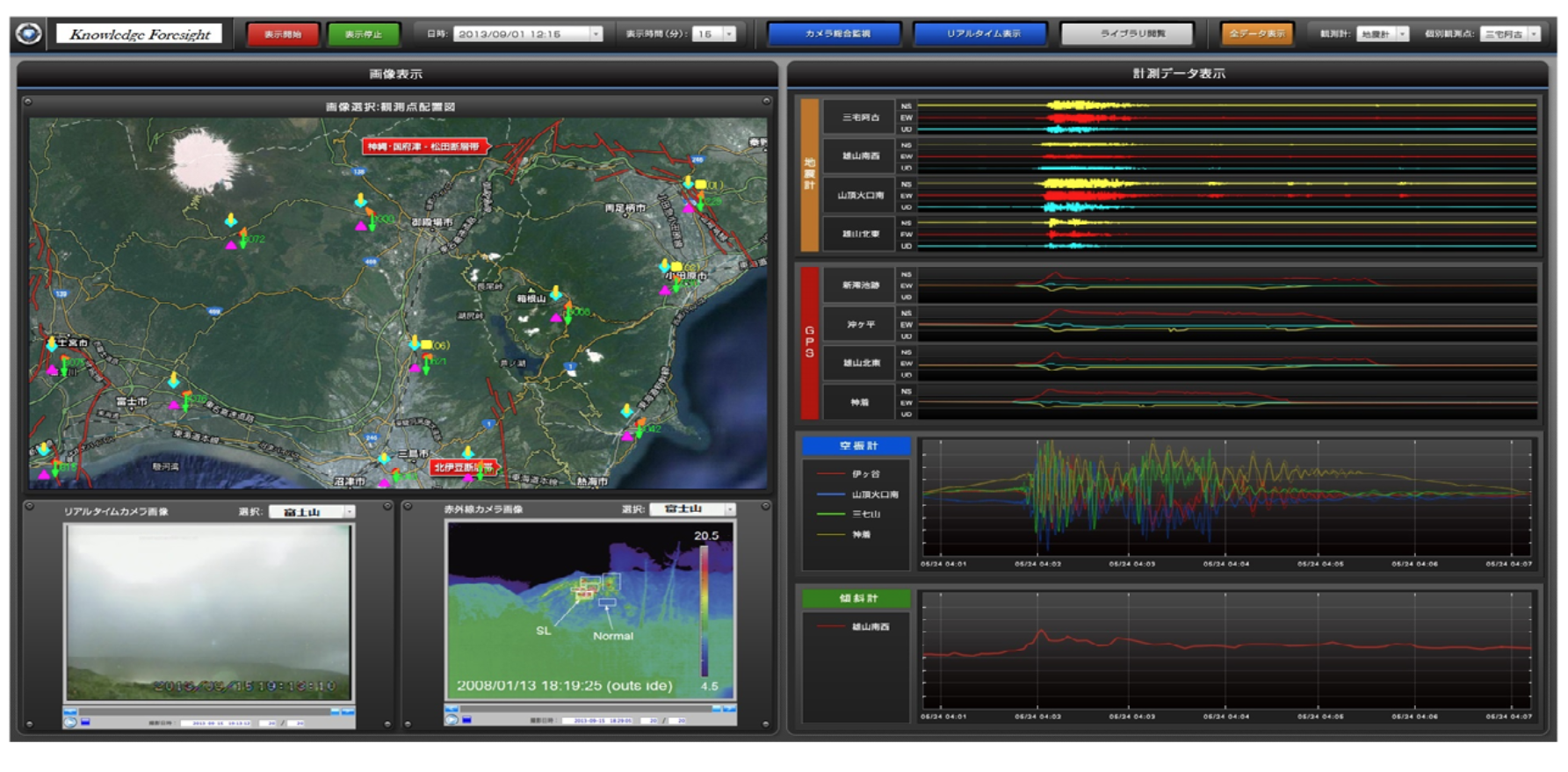Switch to カメラ総合監視 camera monitoring view

click(x=835, y=34)
